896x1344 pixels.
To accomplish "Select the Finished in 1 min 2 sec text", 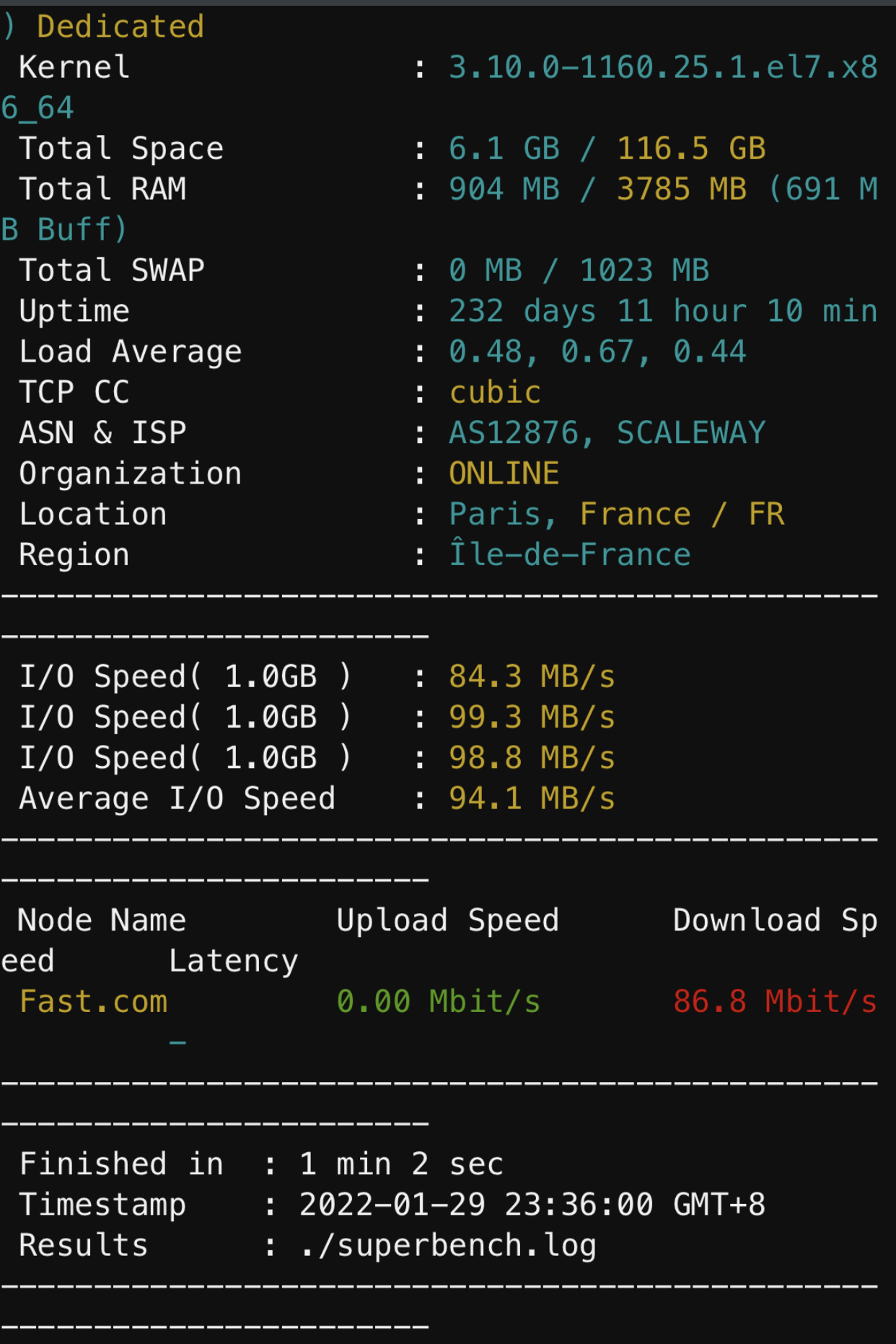I will coord(262,1164).
